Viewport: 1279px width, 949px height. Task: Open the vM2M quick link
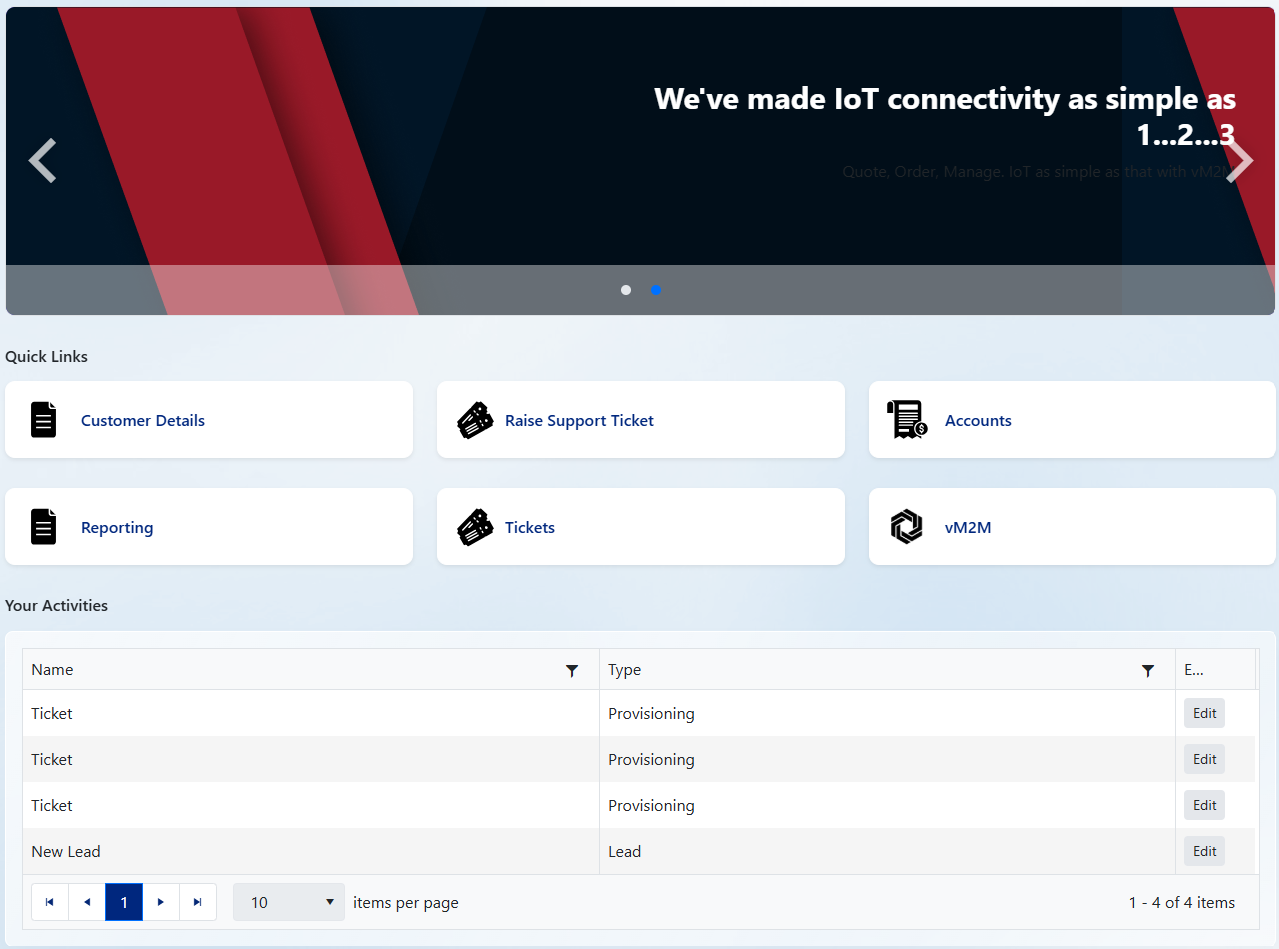(967, 527)
